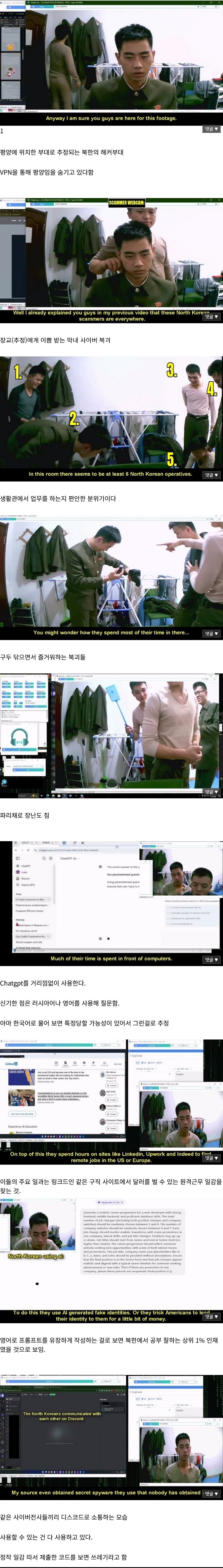
Task: Click the Upgrade to Go button
Action: click(x=110, y=1202)
